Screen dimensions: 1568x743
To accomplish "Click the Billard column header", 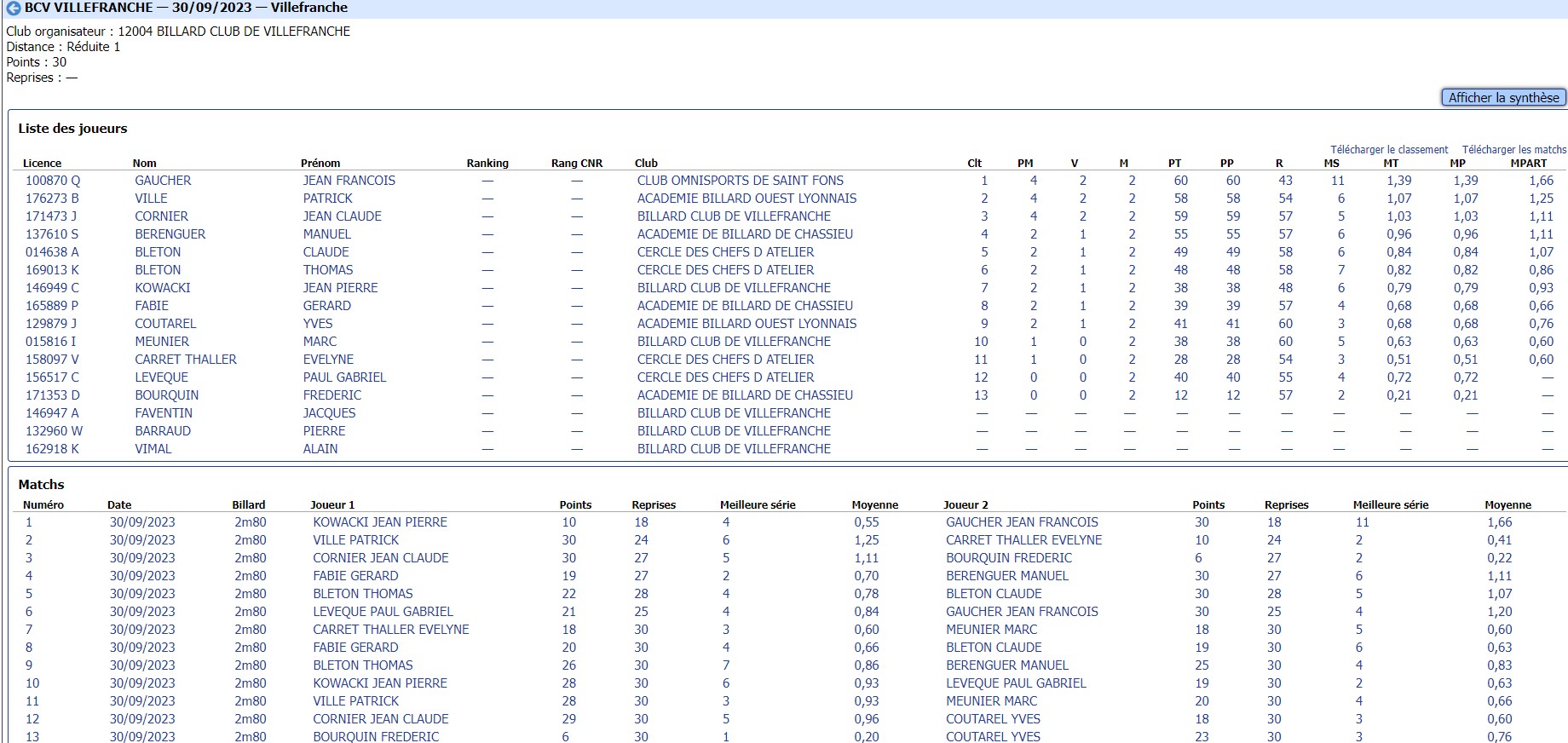I will pos(249,504).
